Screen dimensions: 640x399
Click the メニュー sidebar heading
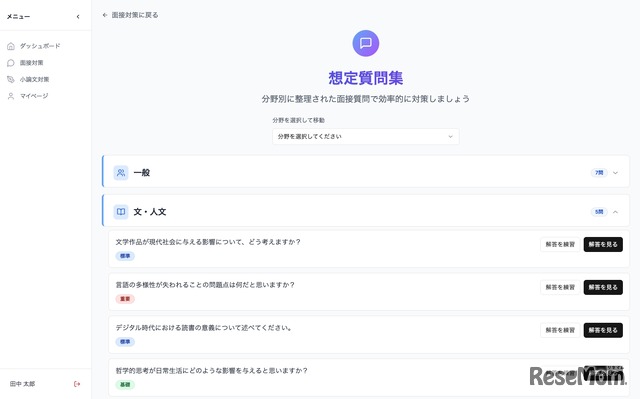(18, 17)
